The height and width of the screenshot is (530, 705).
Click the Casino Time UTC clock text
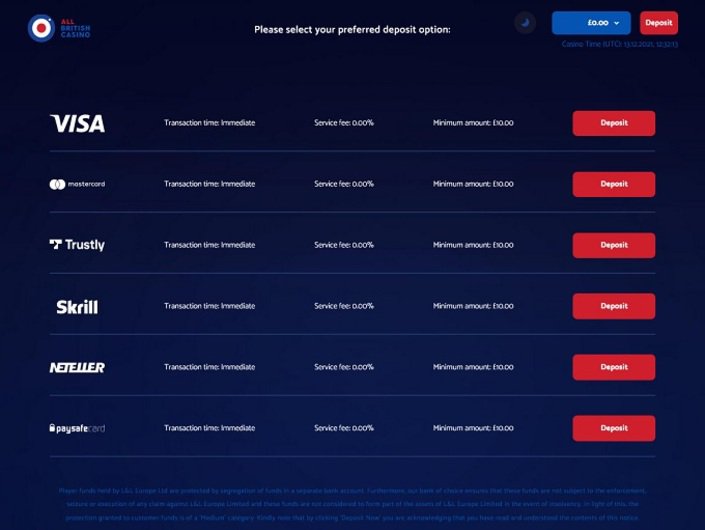(619, 45)
